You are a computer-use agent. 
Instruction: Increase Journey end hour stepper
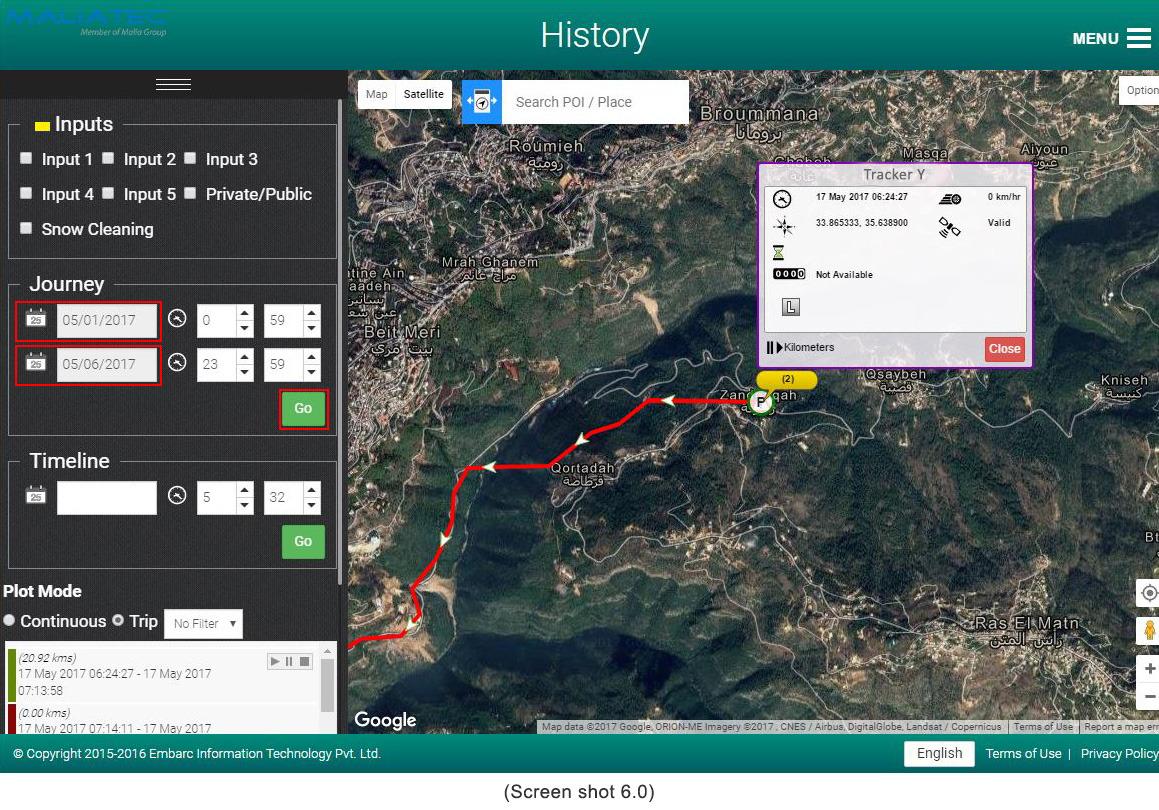245,357
